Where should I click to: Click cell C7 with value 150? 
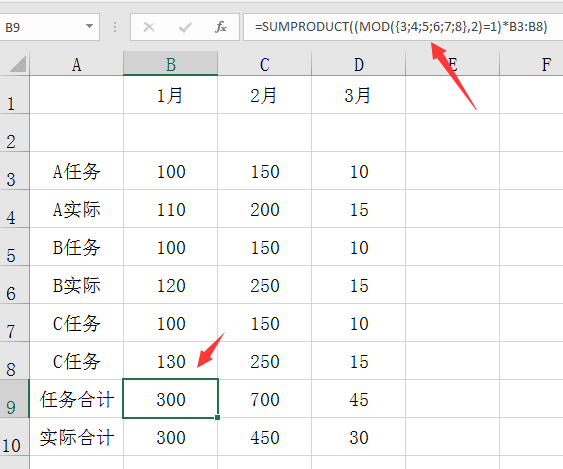[x=265, y=323]
